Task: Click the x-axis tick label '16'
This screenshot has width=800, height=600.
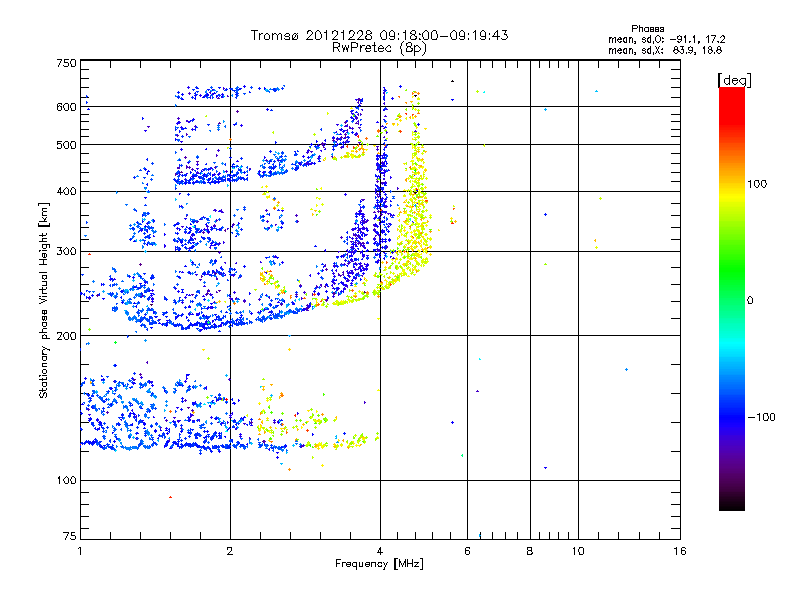Action: [x=680, y=551]
